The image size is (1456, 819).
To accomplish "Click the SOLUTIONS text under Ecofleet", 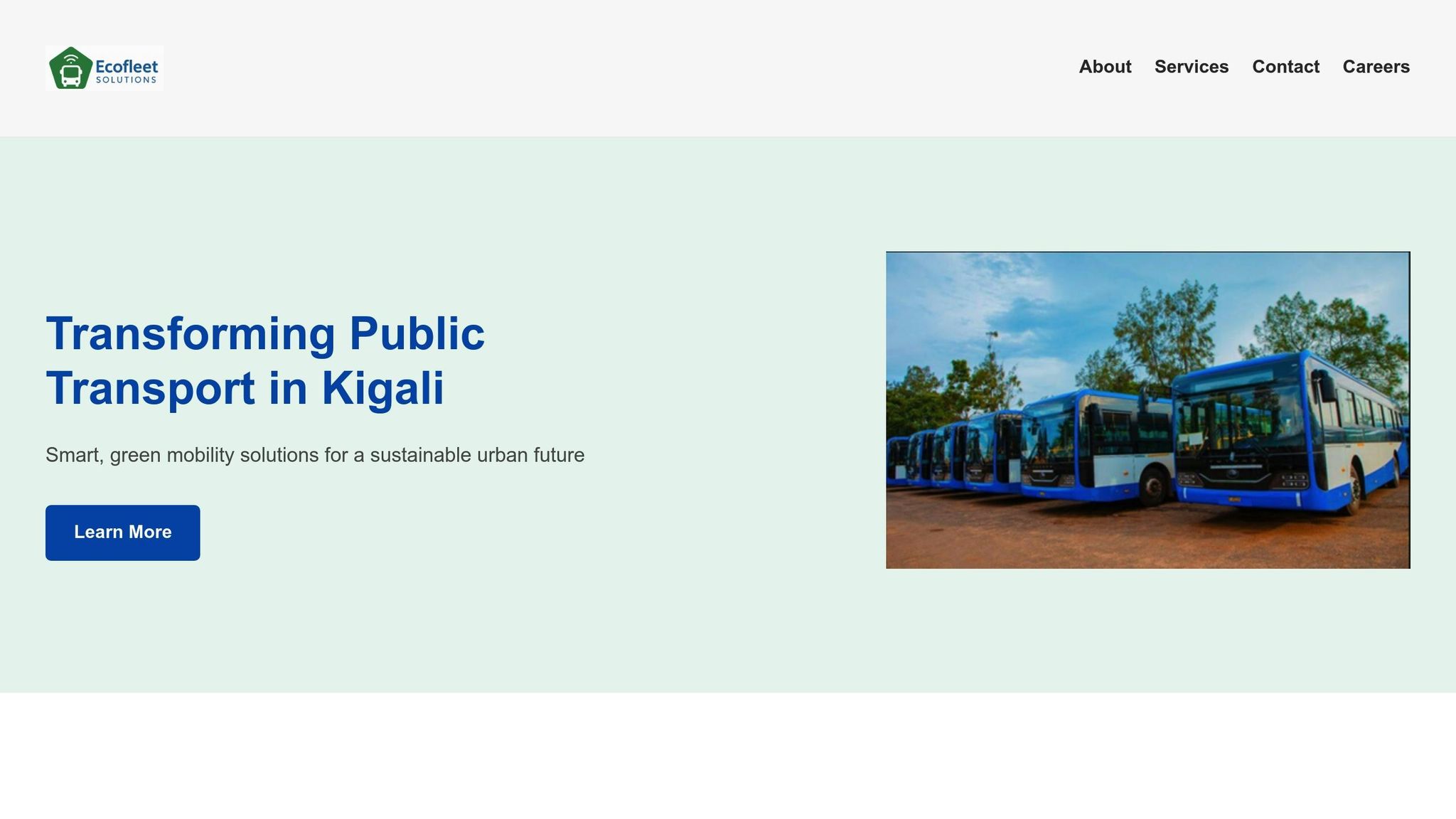I will click(x=126, y=80).
